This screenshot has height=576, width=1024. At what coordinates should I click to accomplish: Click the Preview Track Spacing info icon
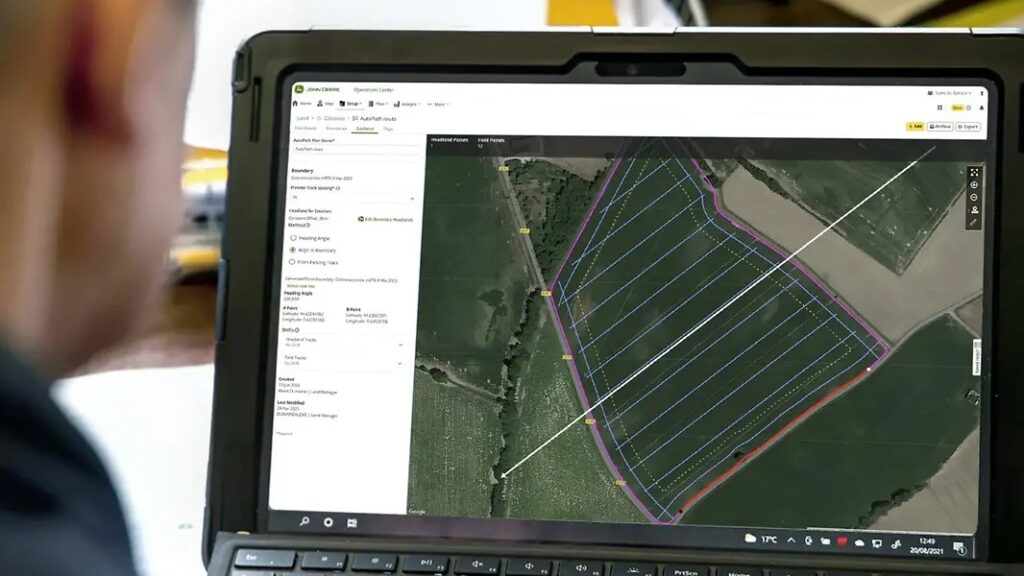pos(338,188)
